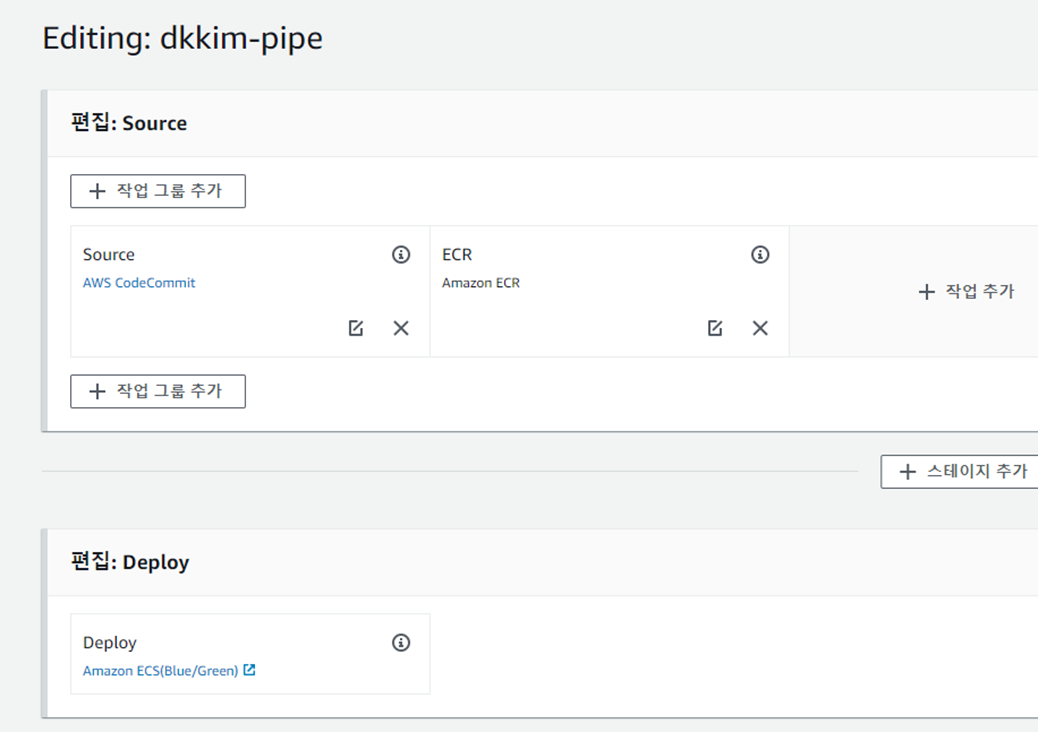Screen dimensions: 1038x732
Task: View info tooltip for the ECR action
Action: point(760,255)
